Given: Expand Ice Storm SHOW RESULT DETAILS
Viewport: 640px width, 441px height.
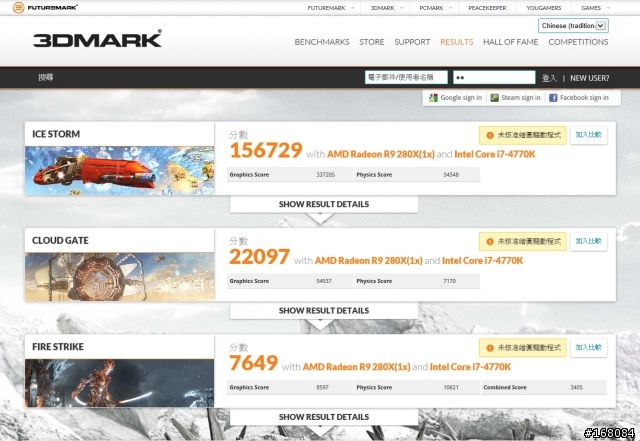Looking at the screenshot, I should 324,204.
